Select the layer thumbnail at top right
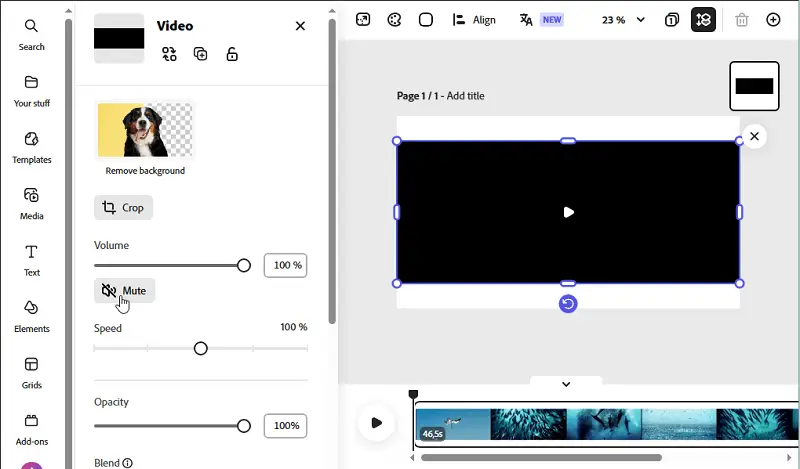This screenshot has width=800, height=469. (754, 86)
